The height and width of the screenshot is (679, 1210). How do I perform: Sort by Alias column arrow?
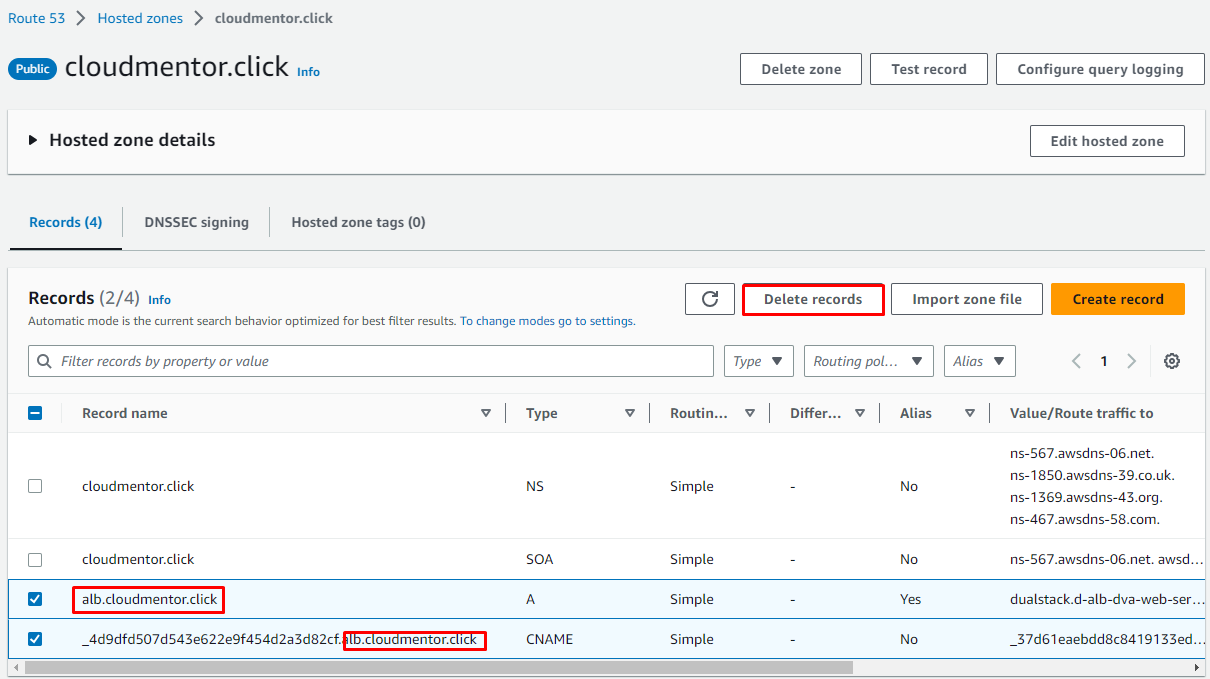tap(970, 413)
